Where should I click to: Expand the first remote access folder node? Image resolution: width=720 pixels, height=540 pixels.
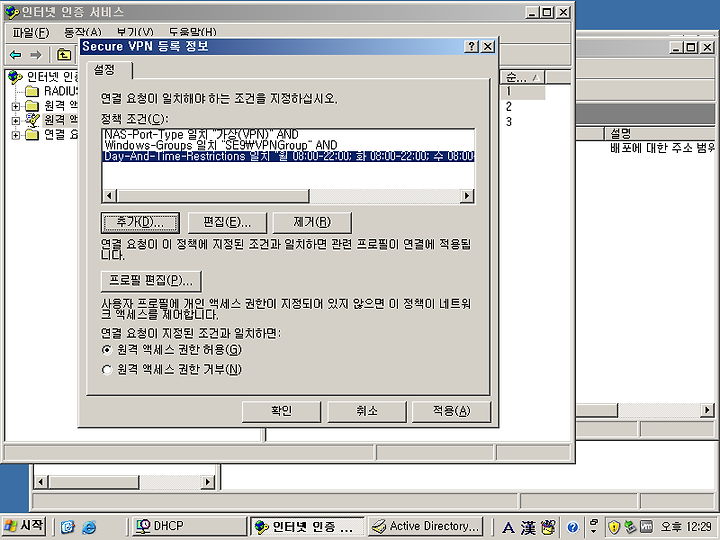coord(16,106)
